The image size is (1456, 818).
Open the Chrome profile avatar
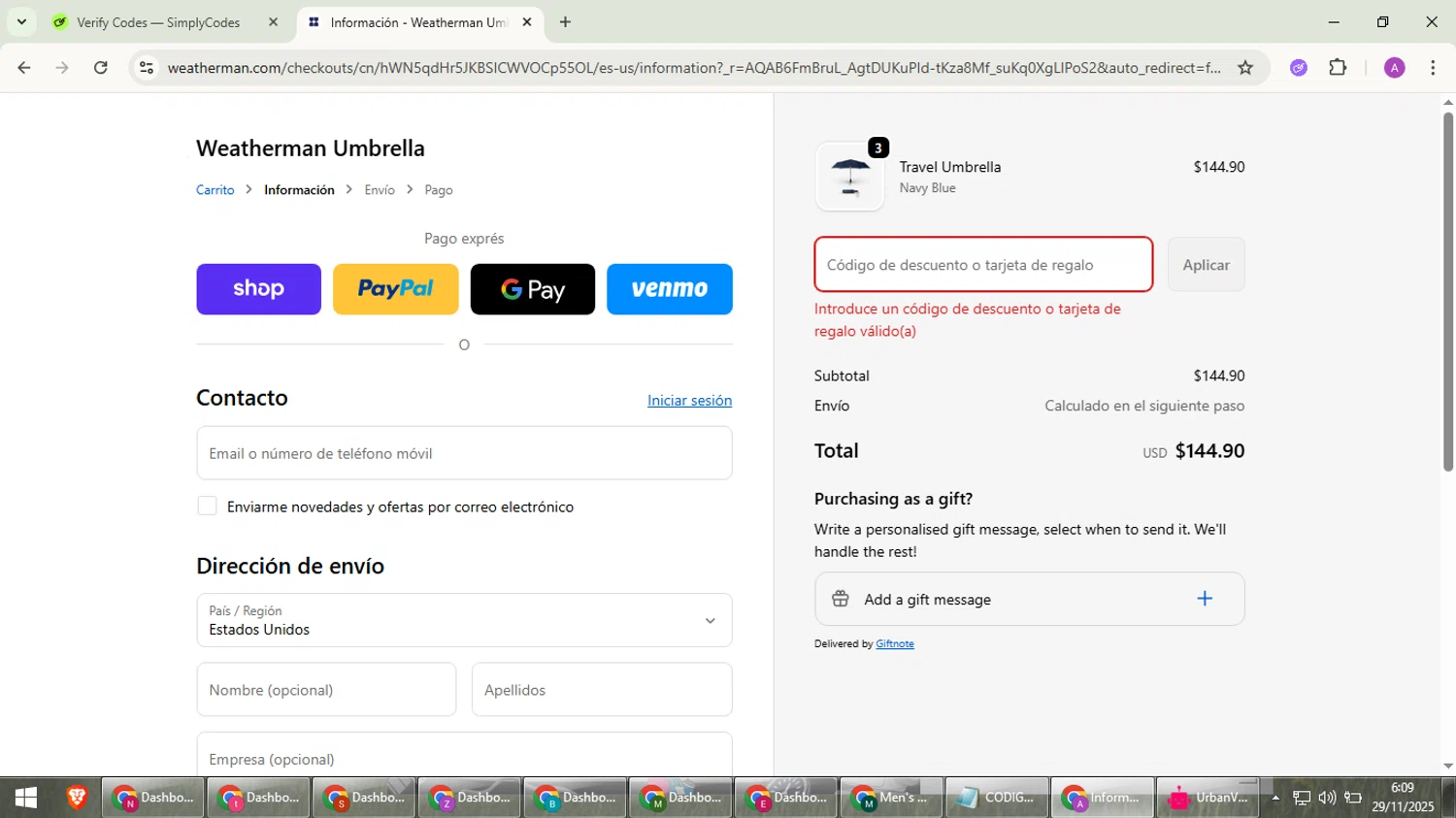click(1395, 68)
